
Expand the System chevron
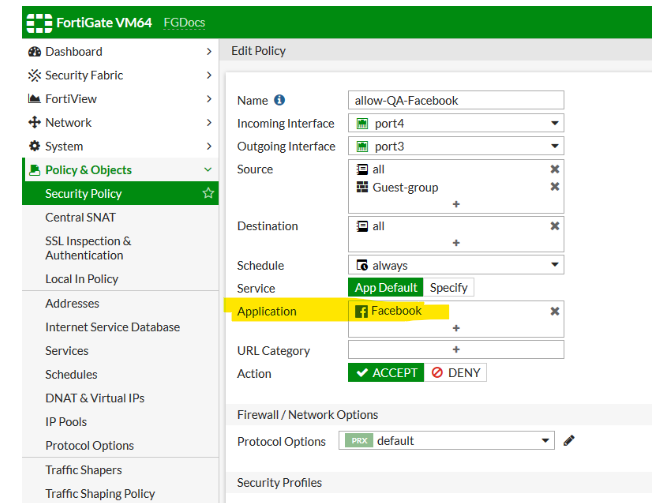(x=209, y=146)
